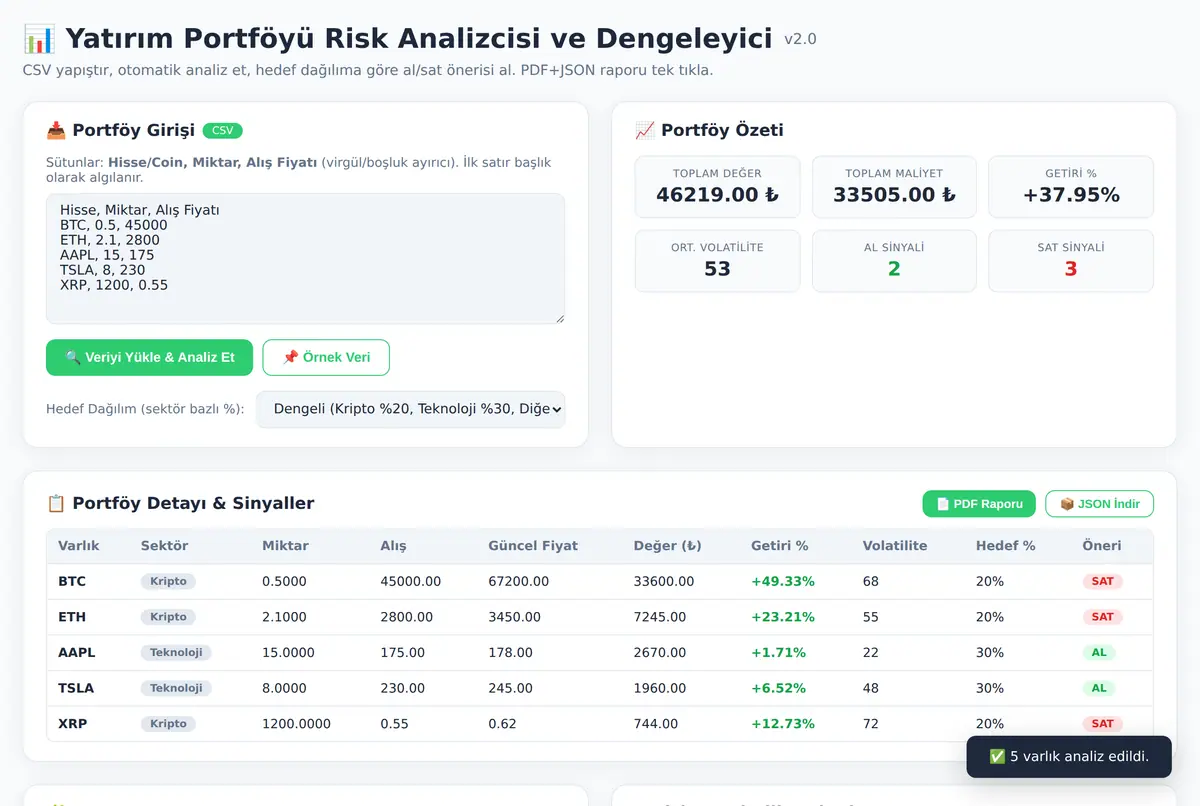1200x806 pixels.
Task: Click the SAT badge in BTC row
Action: 1102,581
